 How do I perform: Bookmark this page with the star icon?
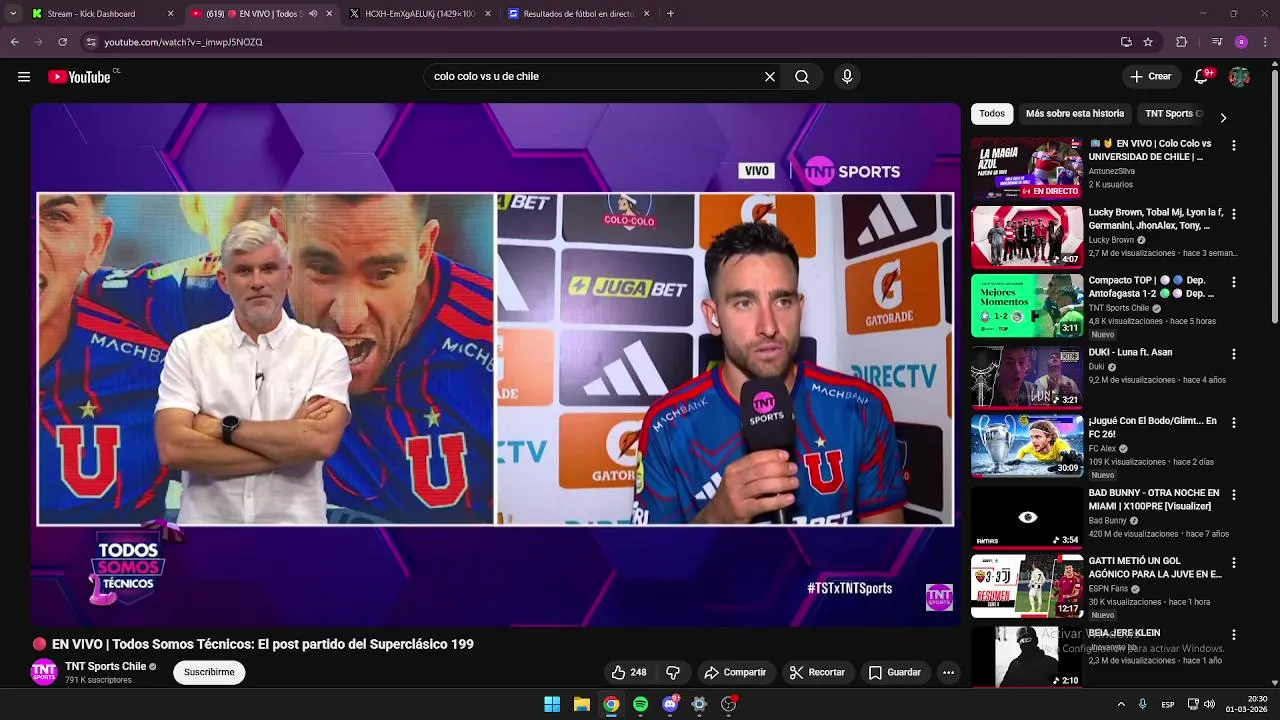(x=1148, y=42)
